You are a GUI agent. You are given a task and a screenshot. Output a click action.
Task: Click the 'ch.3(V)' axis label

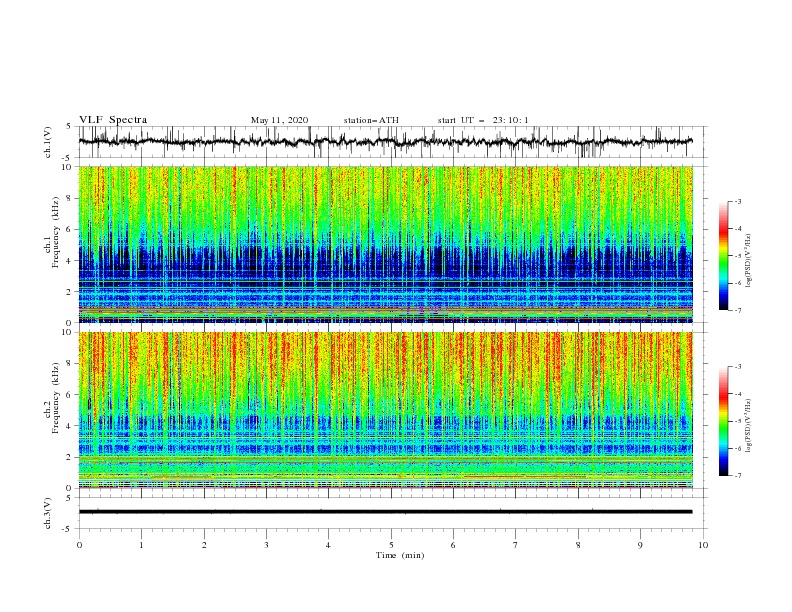[48, 514]
